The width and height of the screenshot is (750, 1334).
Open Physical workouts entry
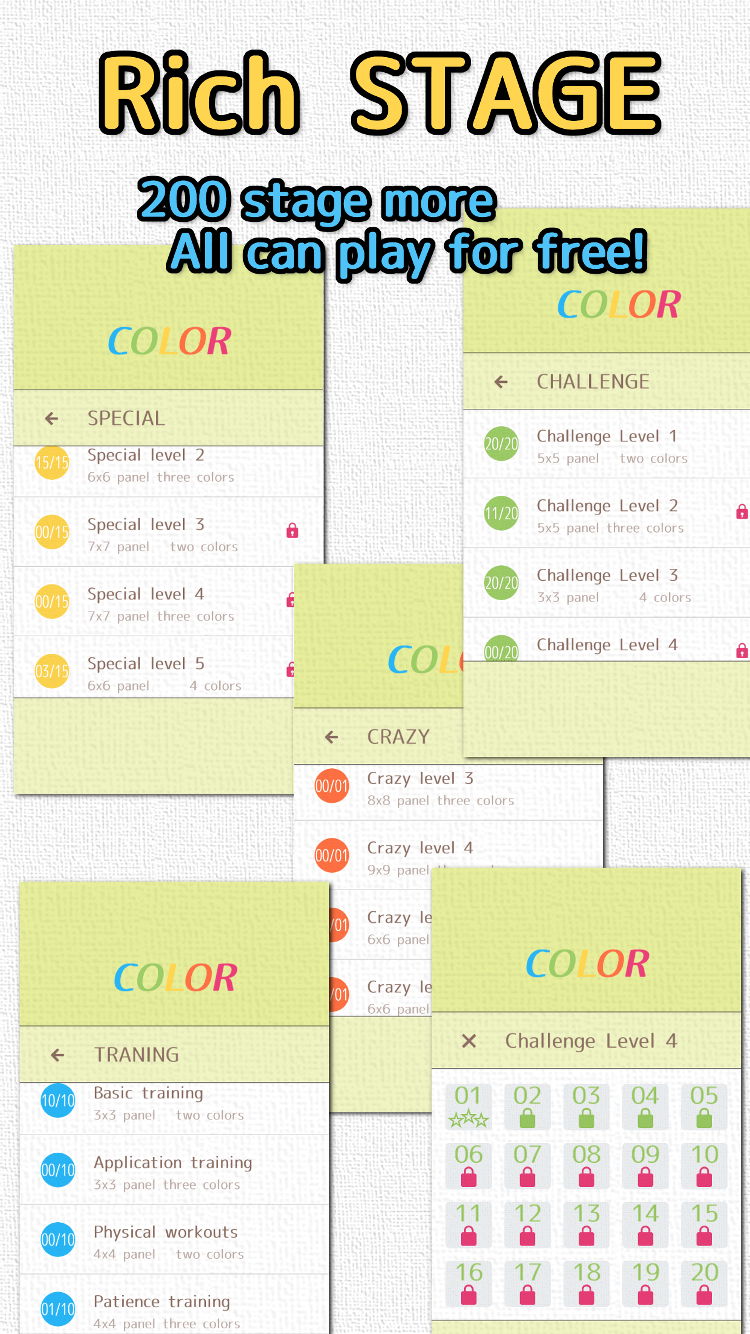click(x=174, y=1241)
